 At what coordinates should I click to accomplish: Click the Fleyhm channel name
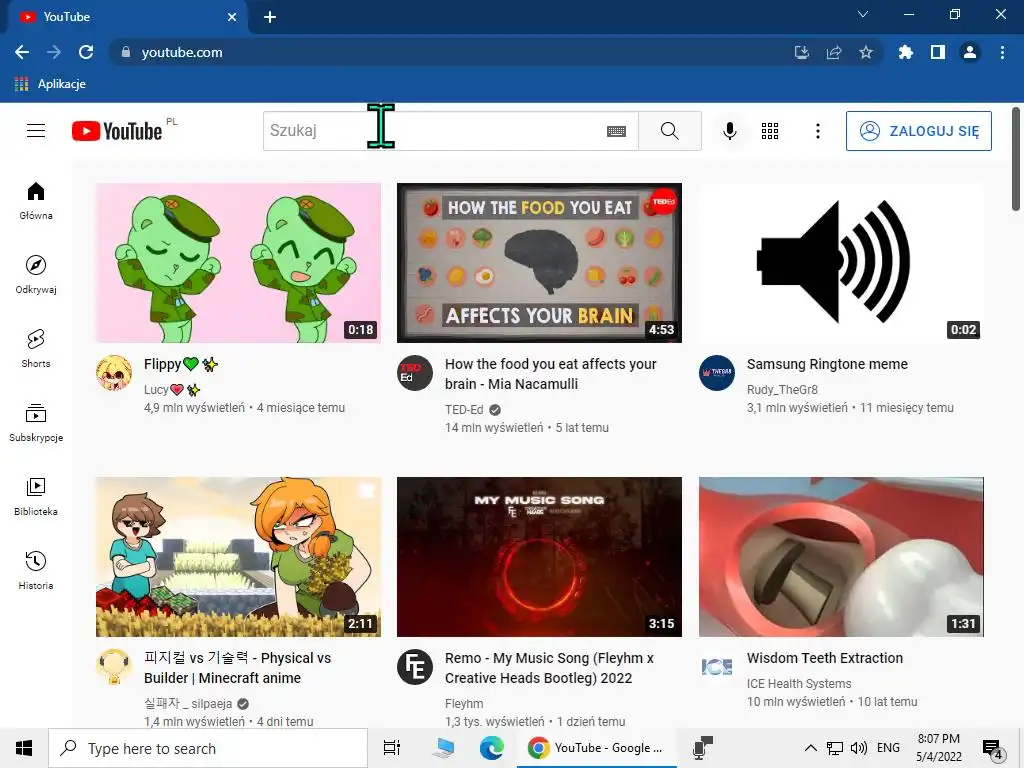coord(464,703)
